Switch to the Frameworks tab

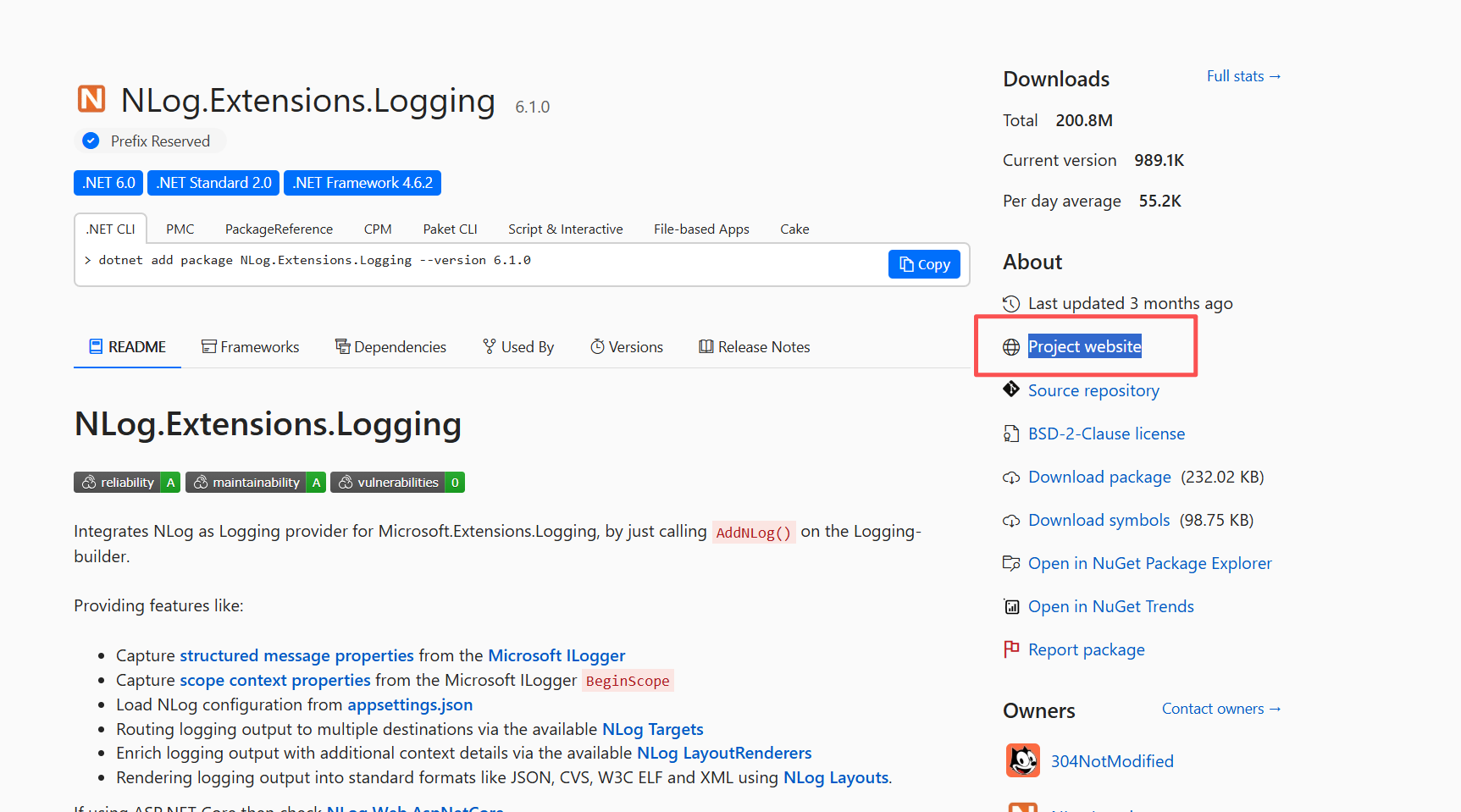coord(250,347)
